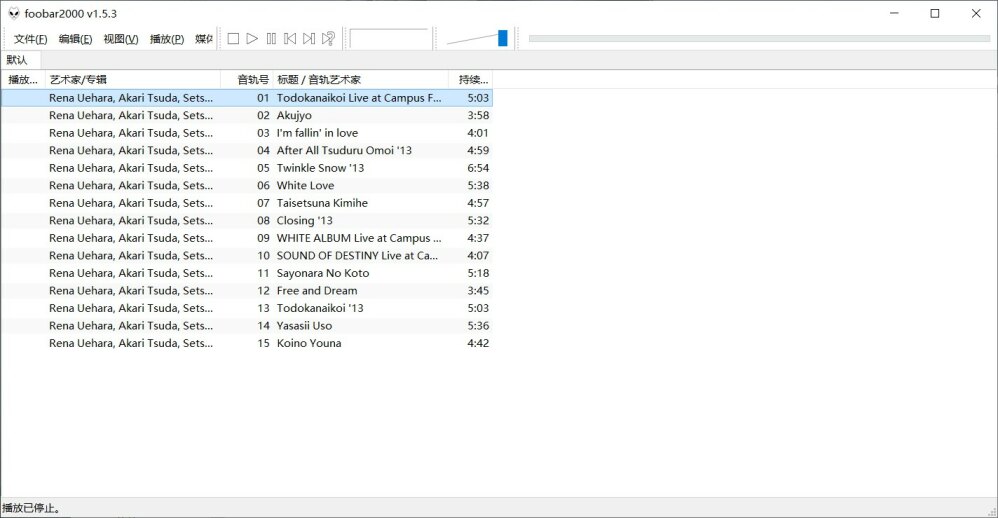The height and width of the screenshot is (518, 998).
Task: Select the track Akujyo
Action: [246, 115]
